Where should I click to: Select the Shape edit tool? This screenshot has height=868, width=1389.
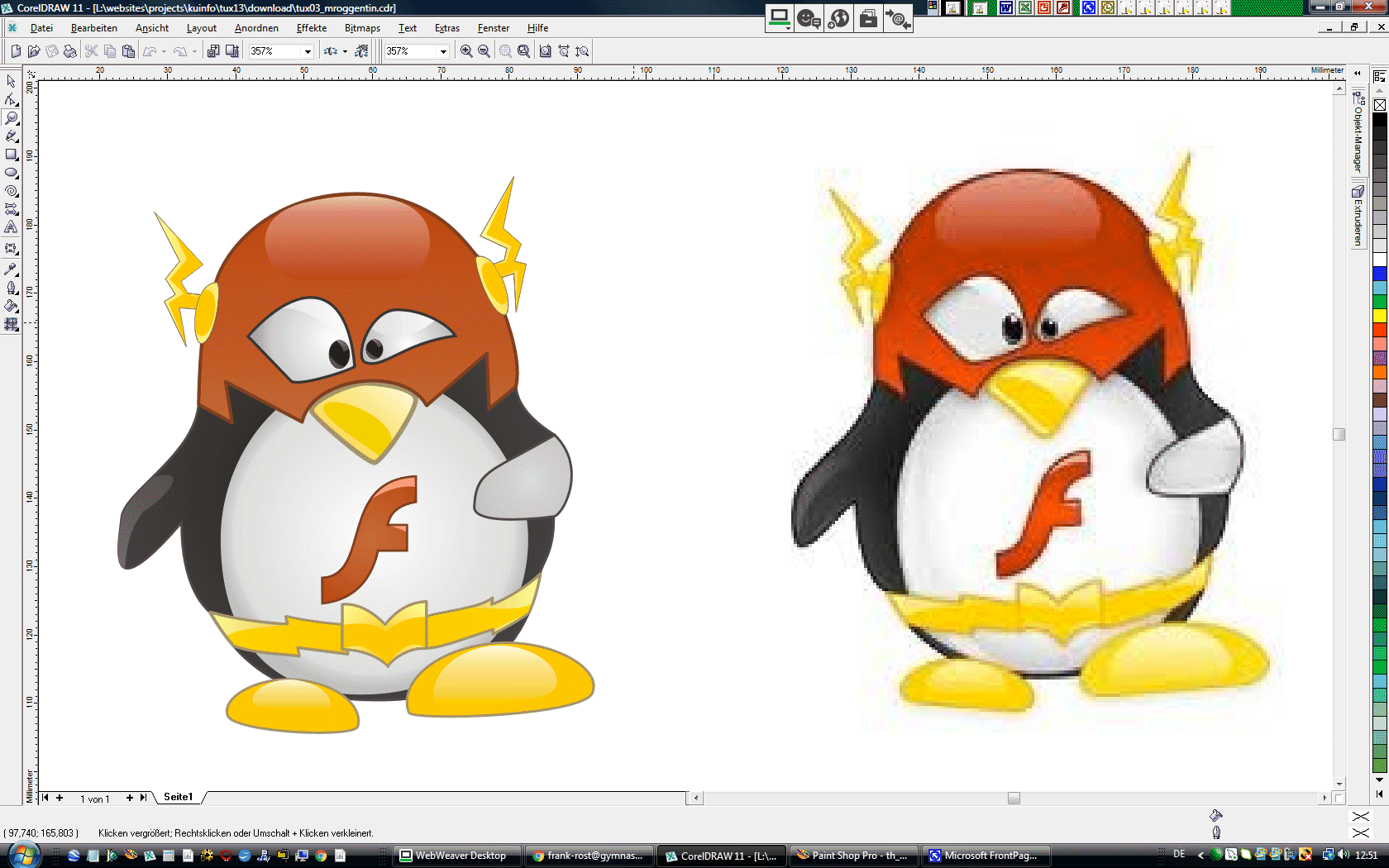[11, 99]
